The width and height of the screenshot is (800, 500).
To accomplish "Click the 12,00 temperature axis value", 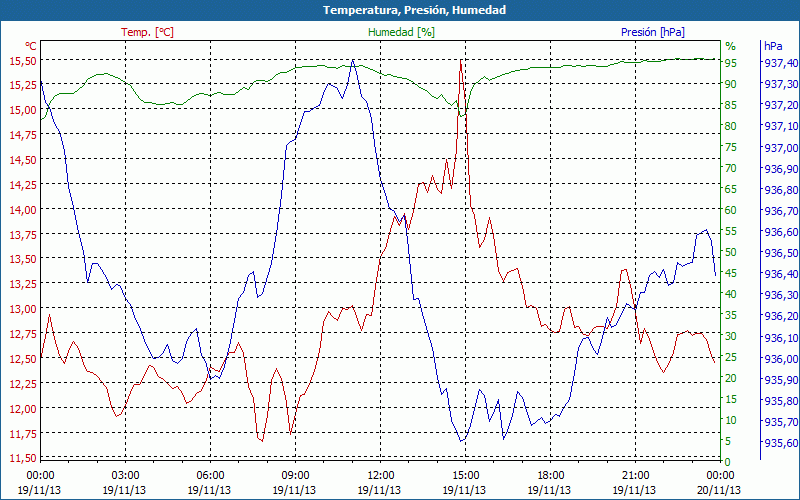I will tap(23, 409).
